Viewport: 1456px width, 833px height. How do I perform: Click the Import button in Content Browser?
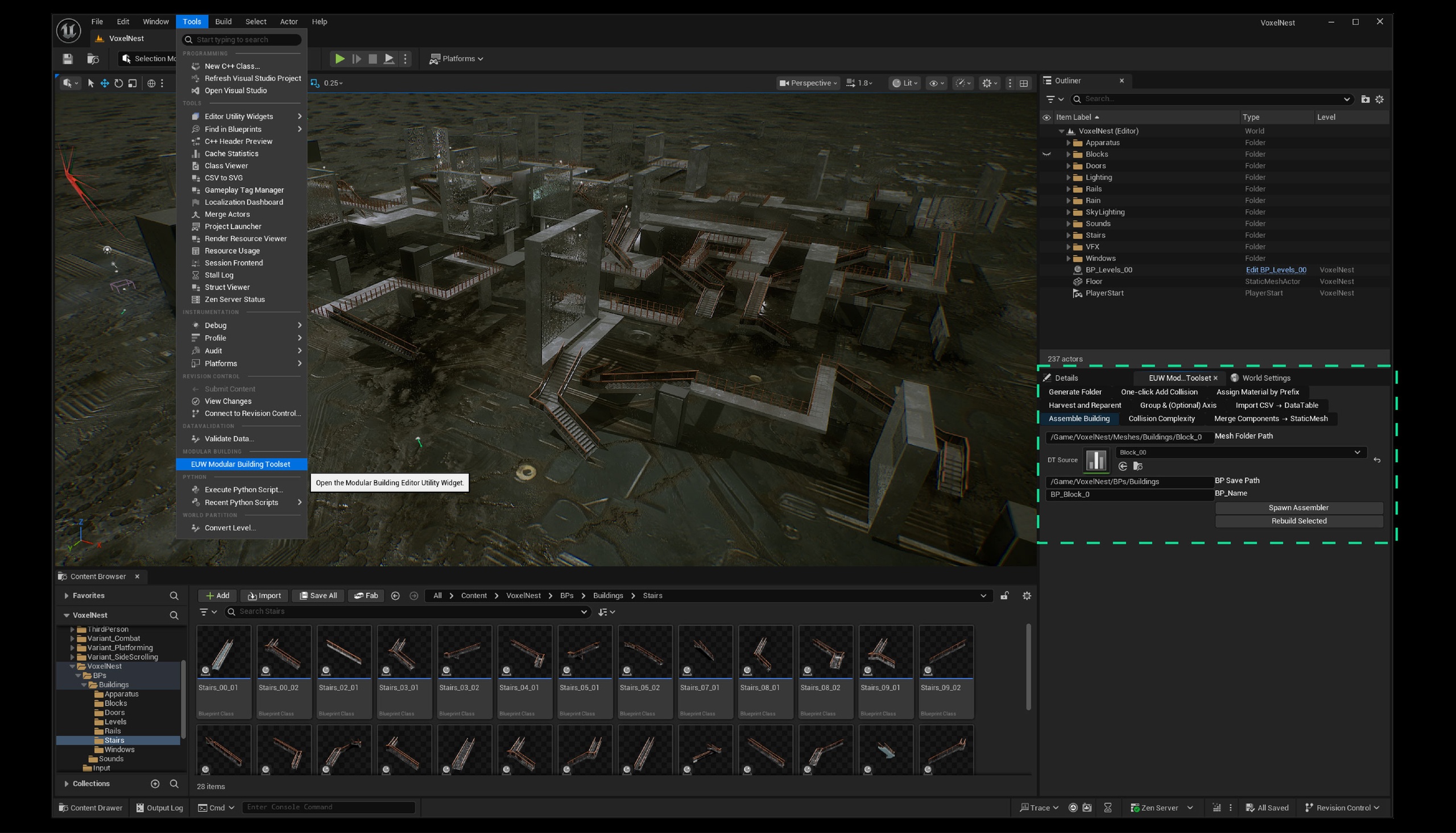pyautogui.click(x=264, y=595)
